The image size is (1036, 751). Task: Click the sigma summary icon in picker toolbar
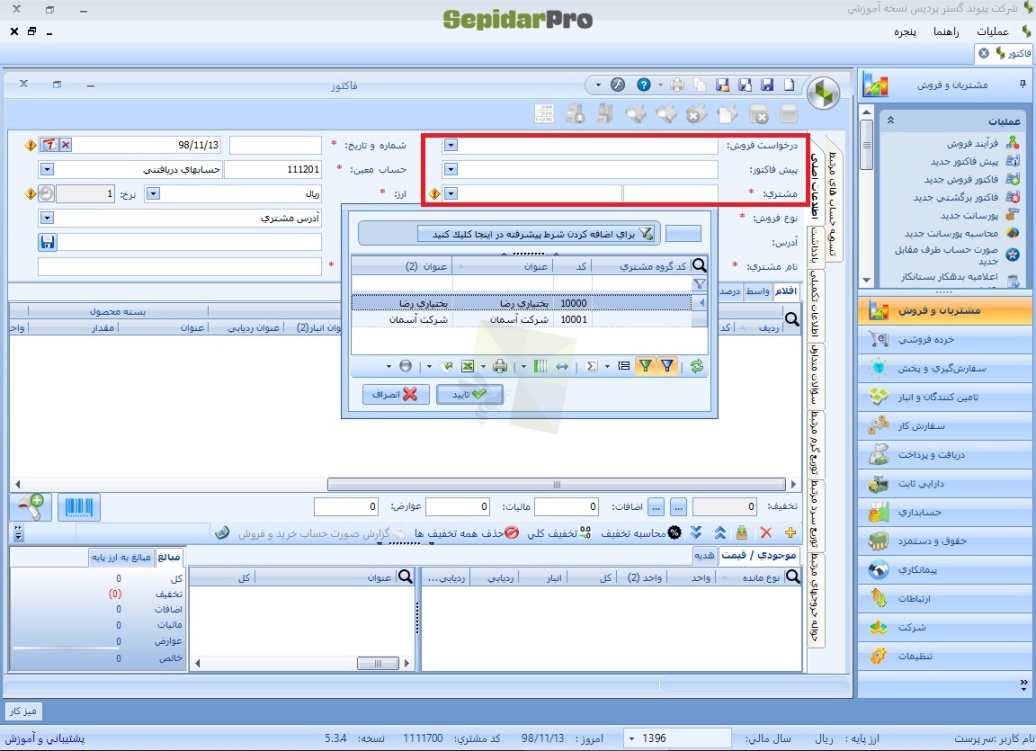pos(591,366)
